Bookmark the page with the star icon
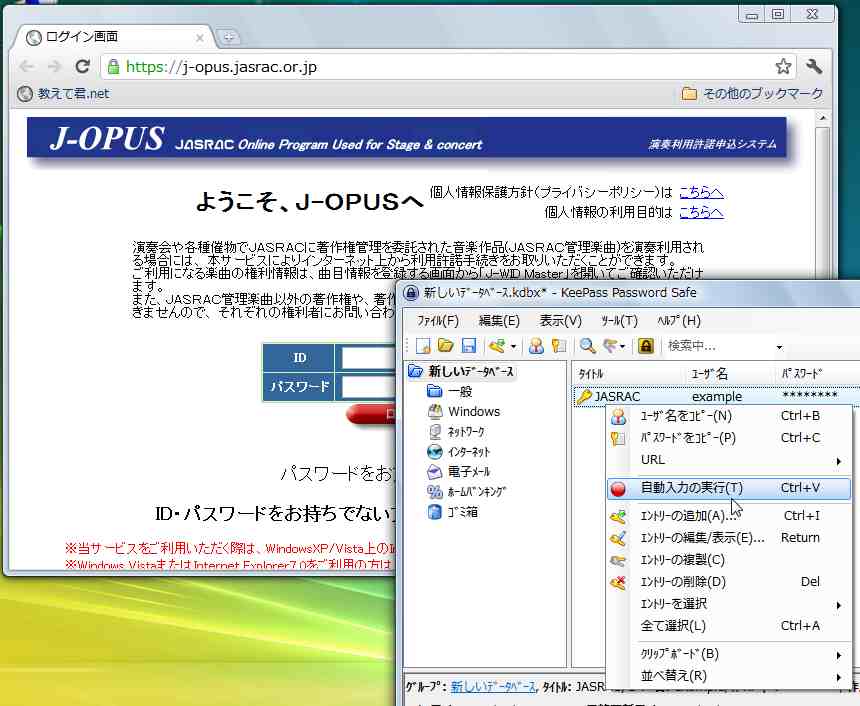The height and width of the screenshot is (706, 860). 783,66
